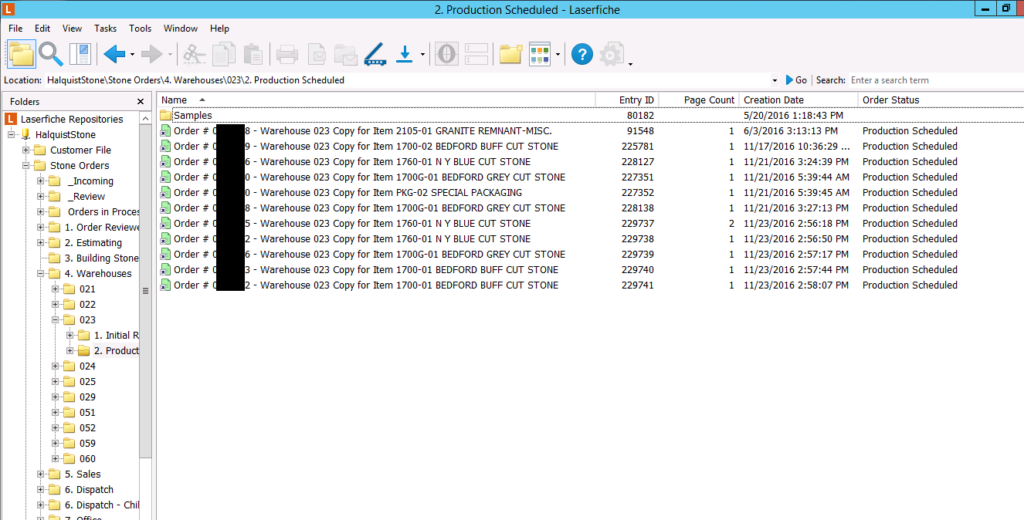Click the fields metadata toolbar icon
This screenshot has width=1024, height=520.
477,54
